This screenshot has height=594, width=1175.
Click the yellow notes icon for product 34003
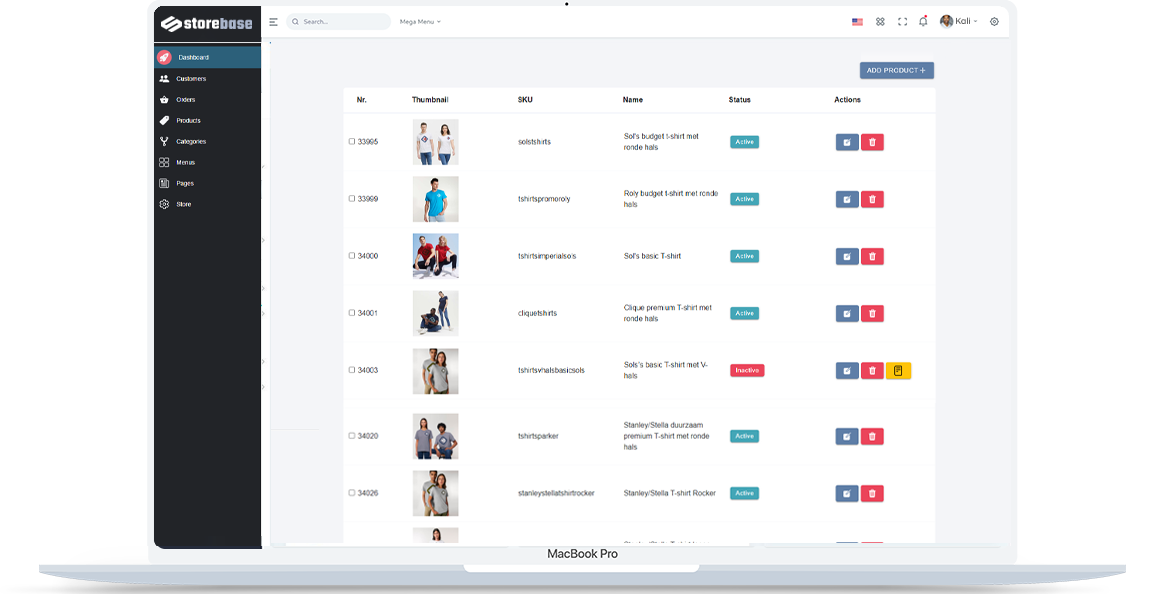[898, 370]
